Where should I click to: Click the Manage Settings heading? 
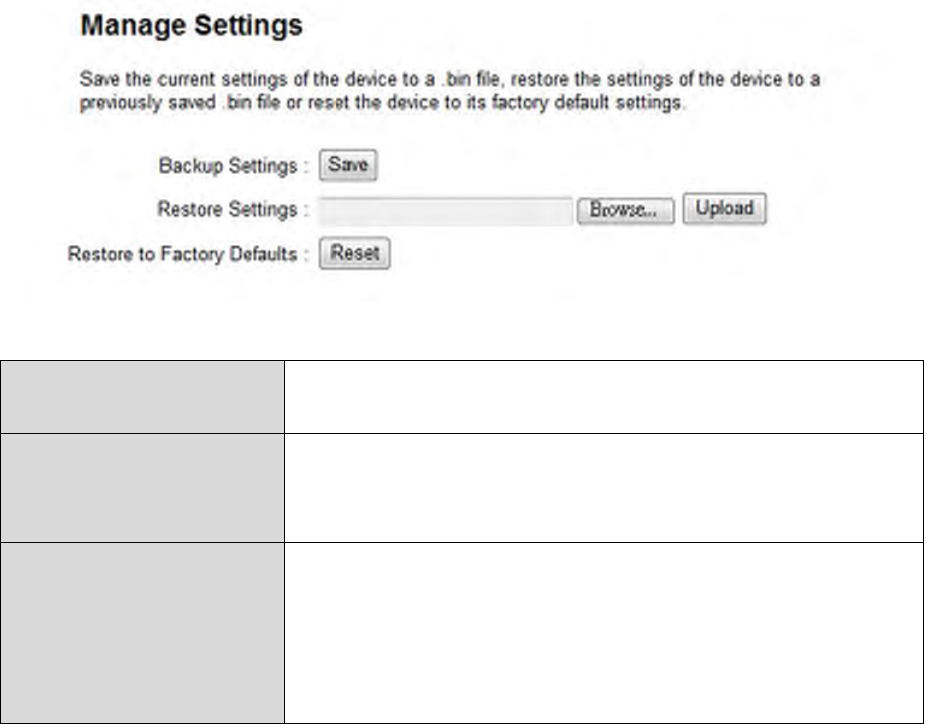pos(191,27)
